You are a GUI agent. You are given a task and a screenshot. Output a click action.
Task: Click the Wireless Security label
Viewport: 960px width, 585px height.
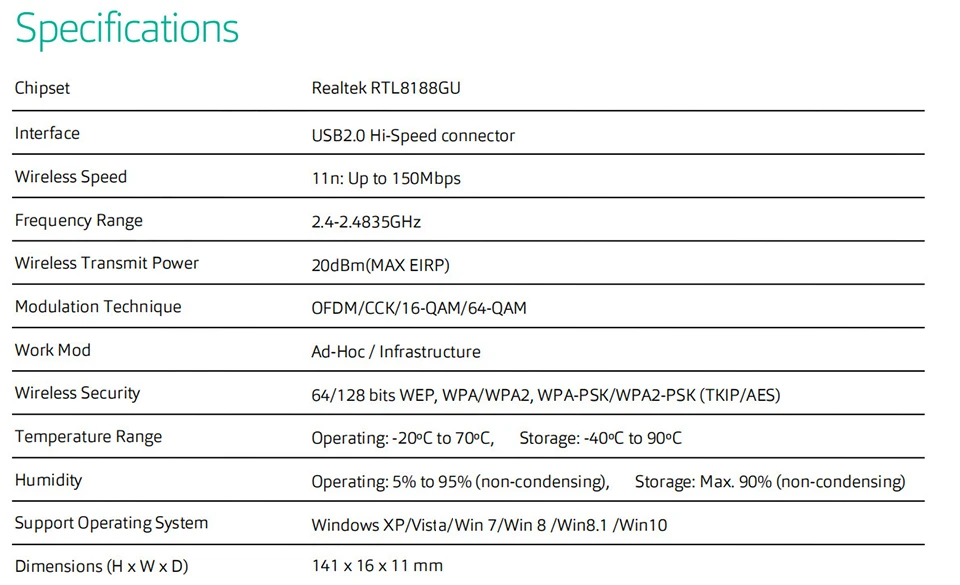pyautogui.click(x=77, y=393)
